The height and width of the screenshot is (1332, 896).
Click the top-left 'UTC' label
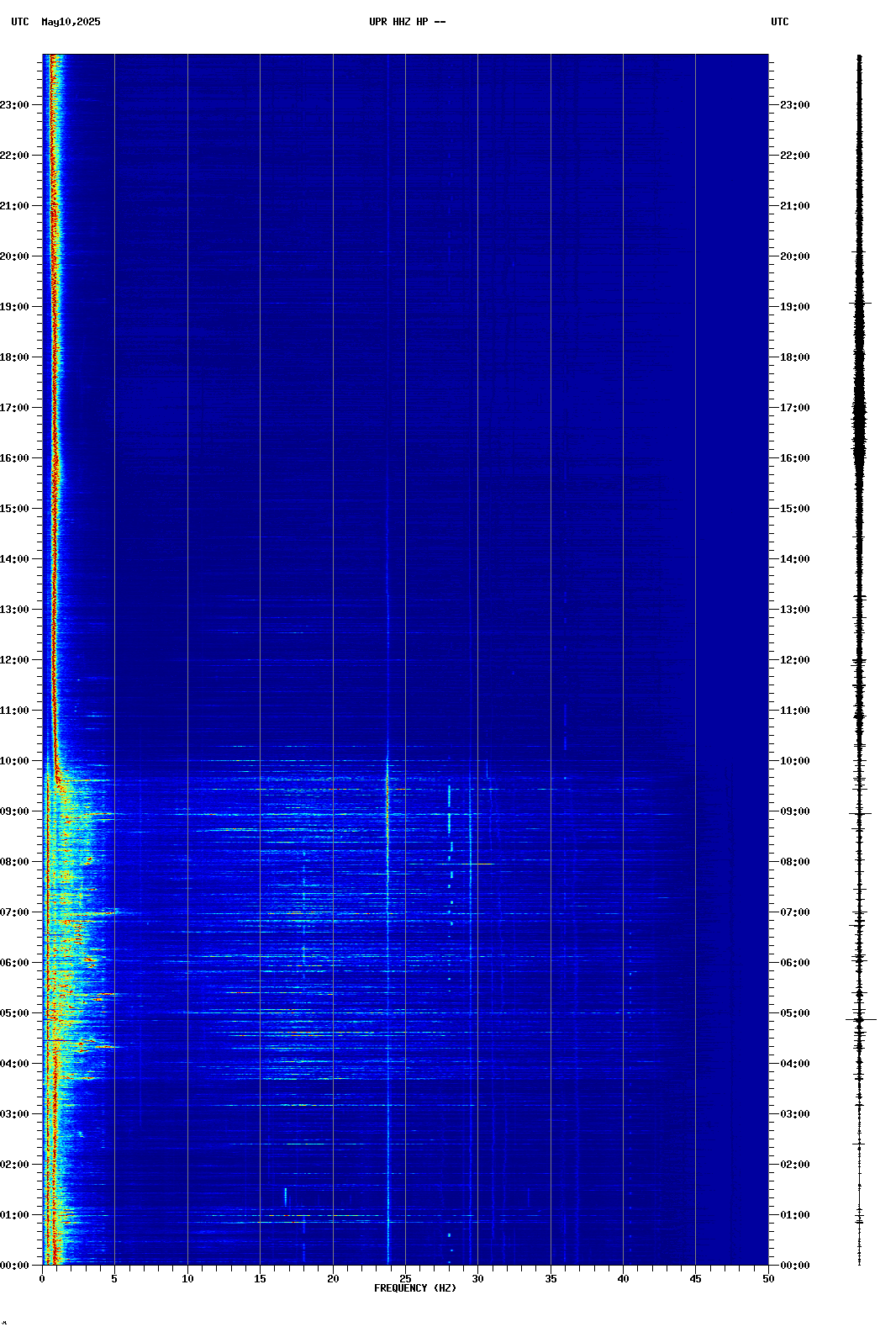tap(20, 22)
